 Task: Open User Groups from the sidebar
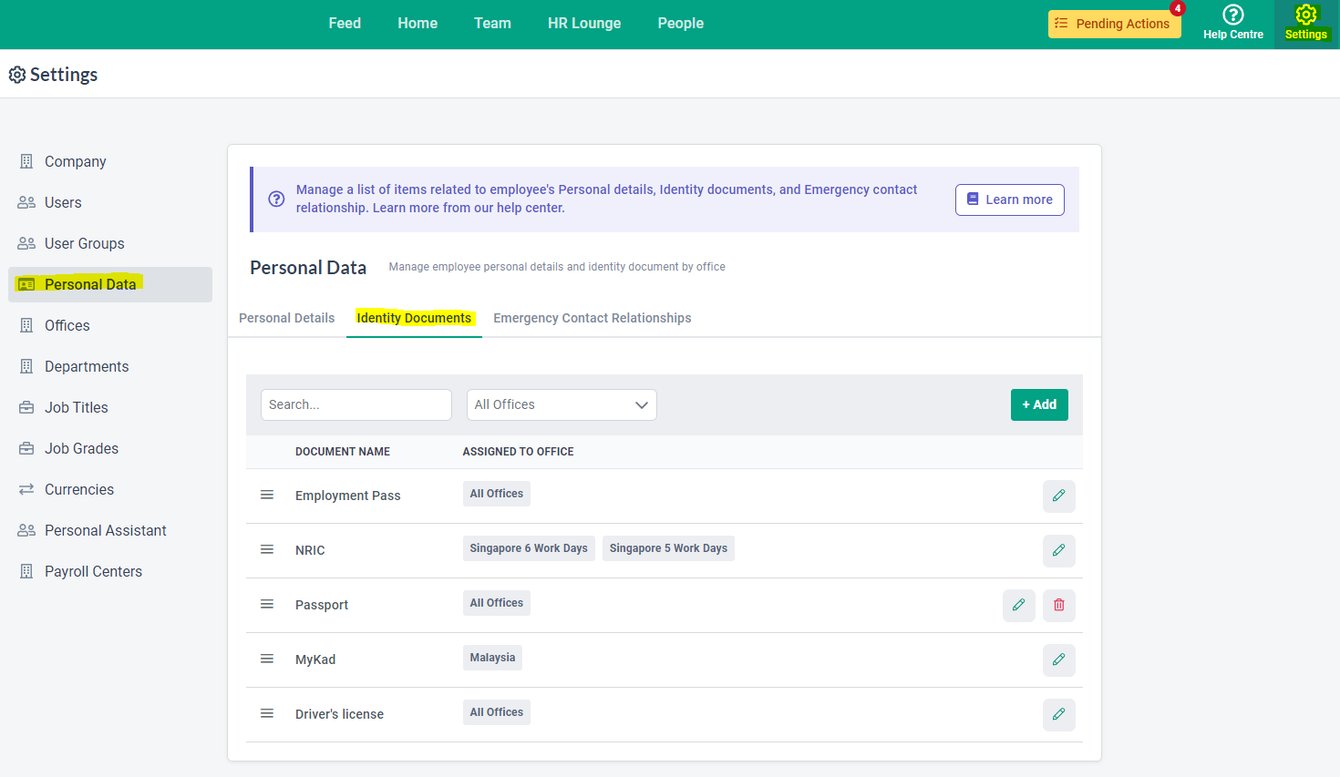(x=86, y=243)
